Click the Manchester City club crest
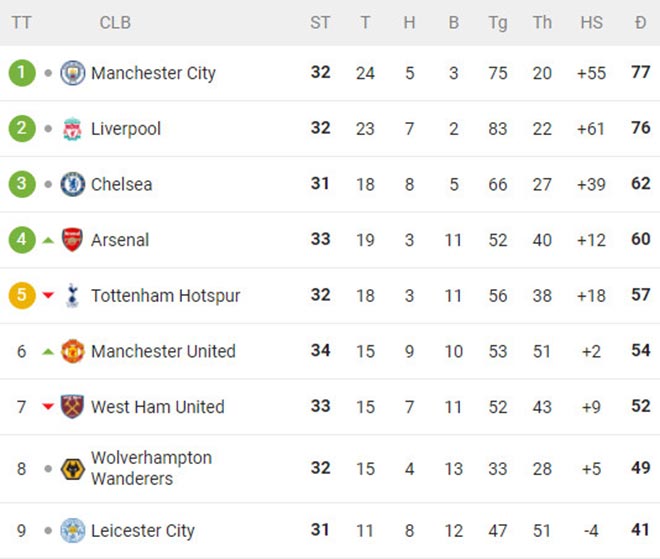The height and width of the screenshot is (559, 660). tap(73, 73)
